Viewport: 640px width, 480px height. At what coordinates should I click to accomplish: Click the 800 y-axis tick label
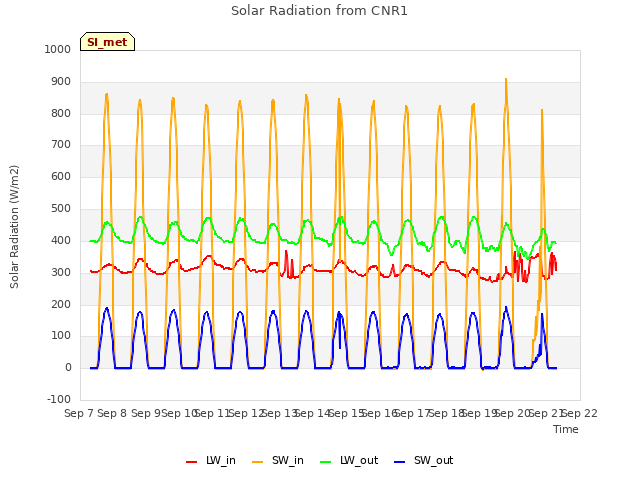tap(61, 113)
